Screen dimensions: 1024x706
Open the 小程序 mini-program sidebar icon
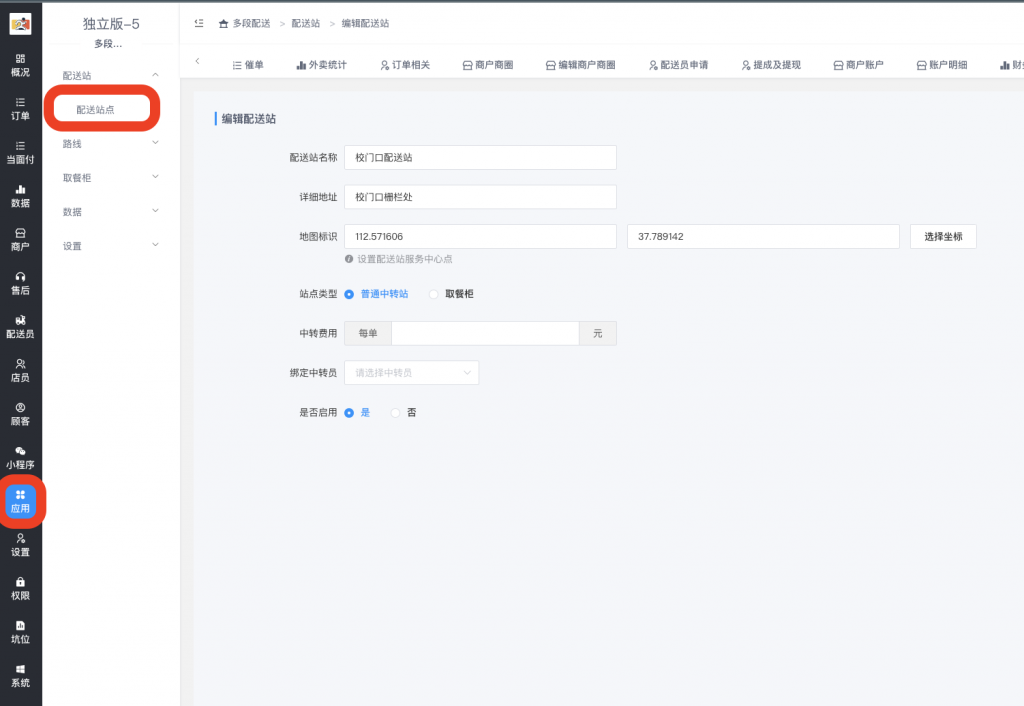point(20,460)
